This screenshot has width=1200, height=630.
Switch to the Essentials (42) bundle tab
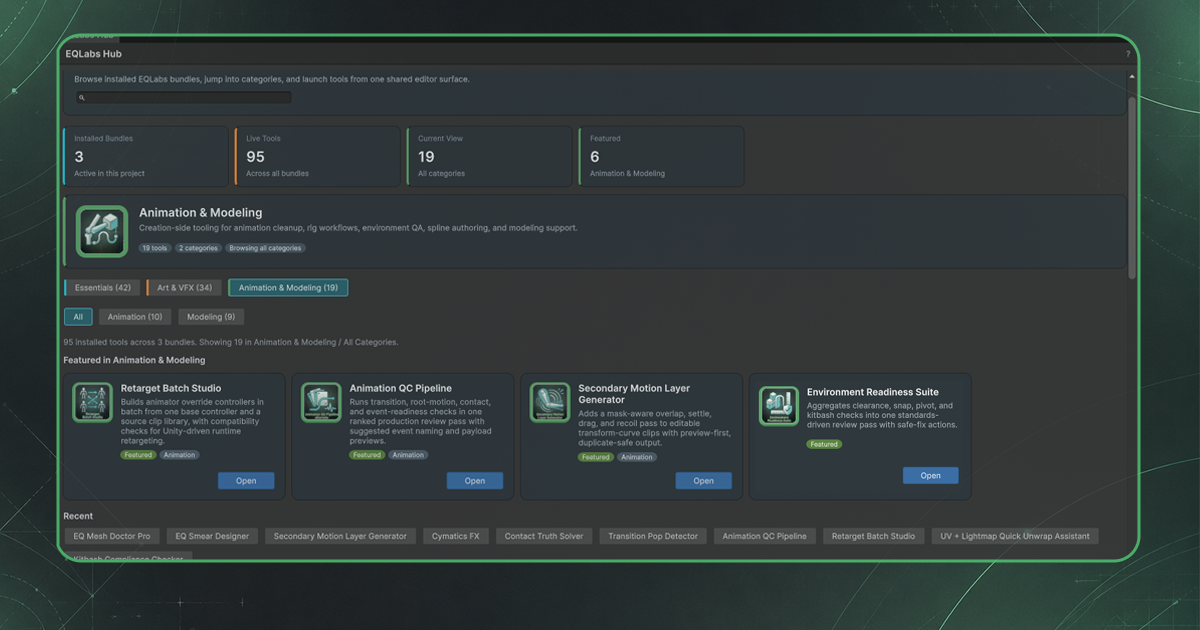[102, 288]
